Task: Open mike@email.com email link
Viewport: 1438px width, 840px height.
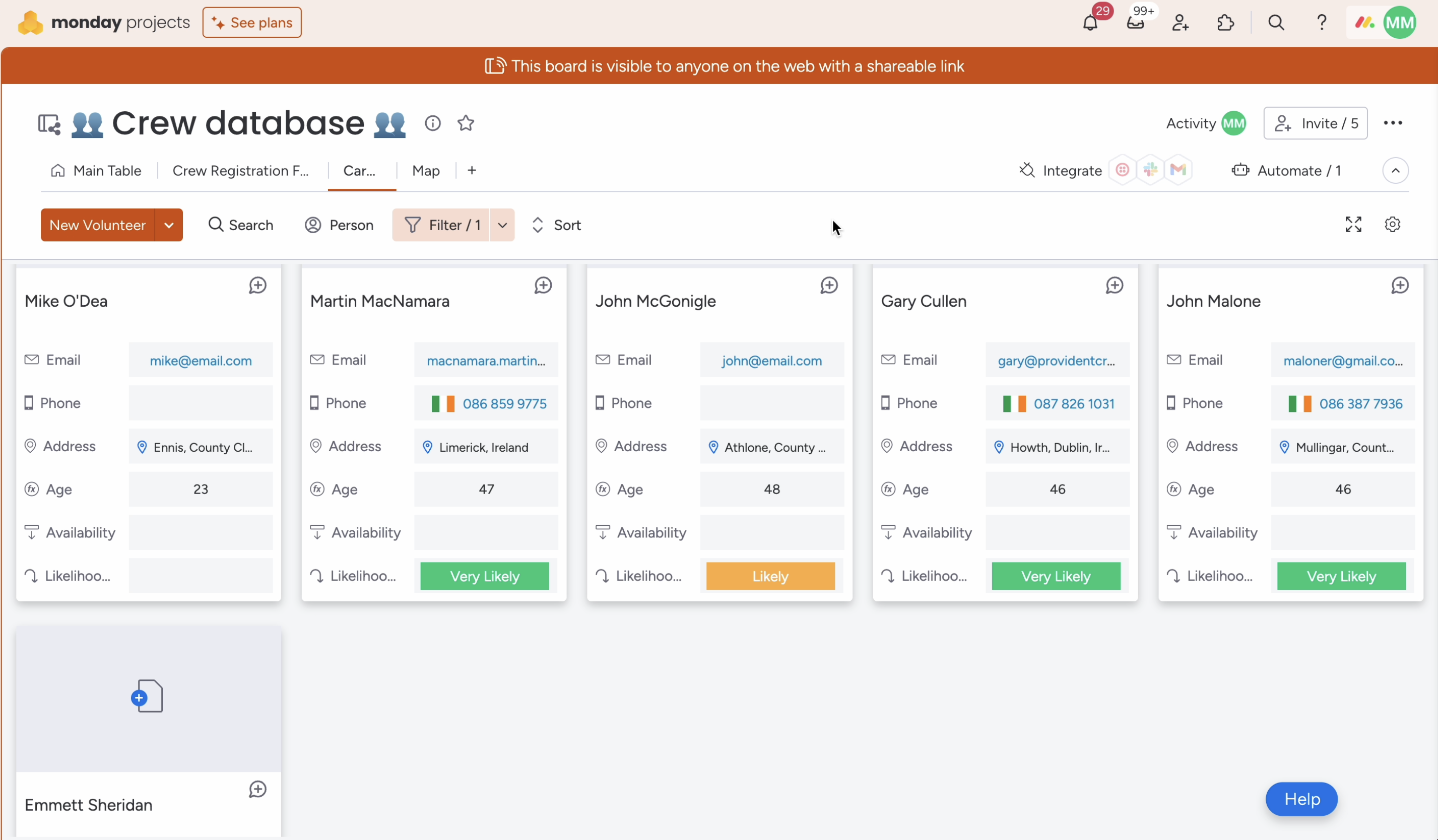Action: [201, 361]
